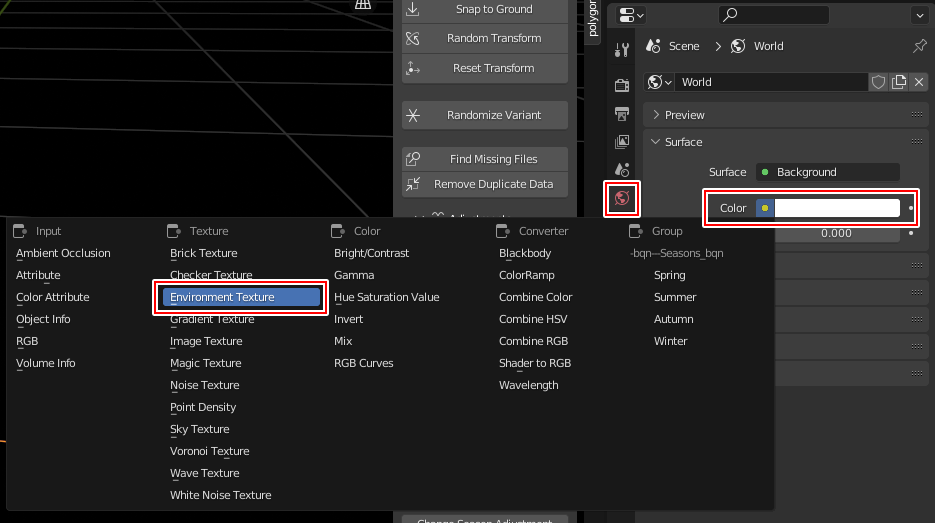935x523 pixels.
Task: Click the Snap to Ground button
Action: [x=485, y=9]
